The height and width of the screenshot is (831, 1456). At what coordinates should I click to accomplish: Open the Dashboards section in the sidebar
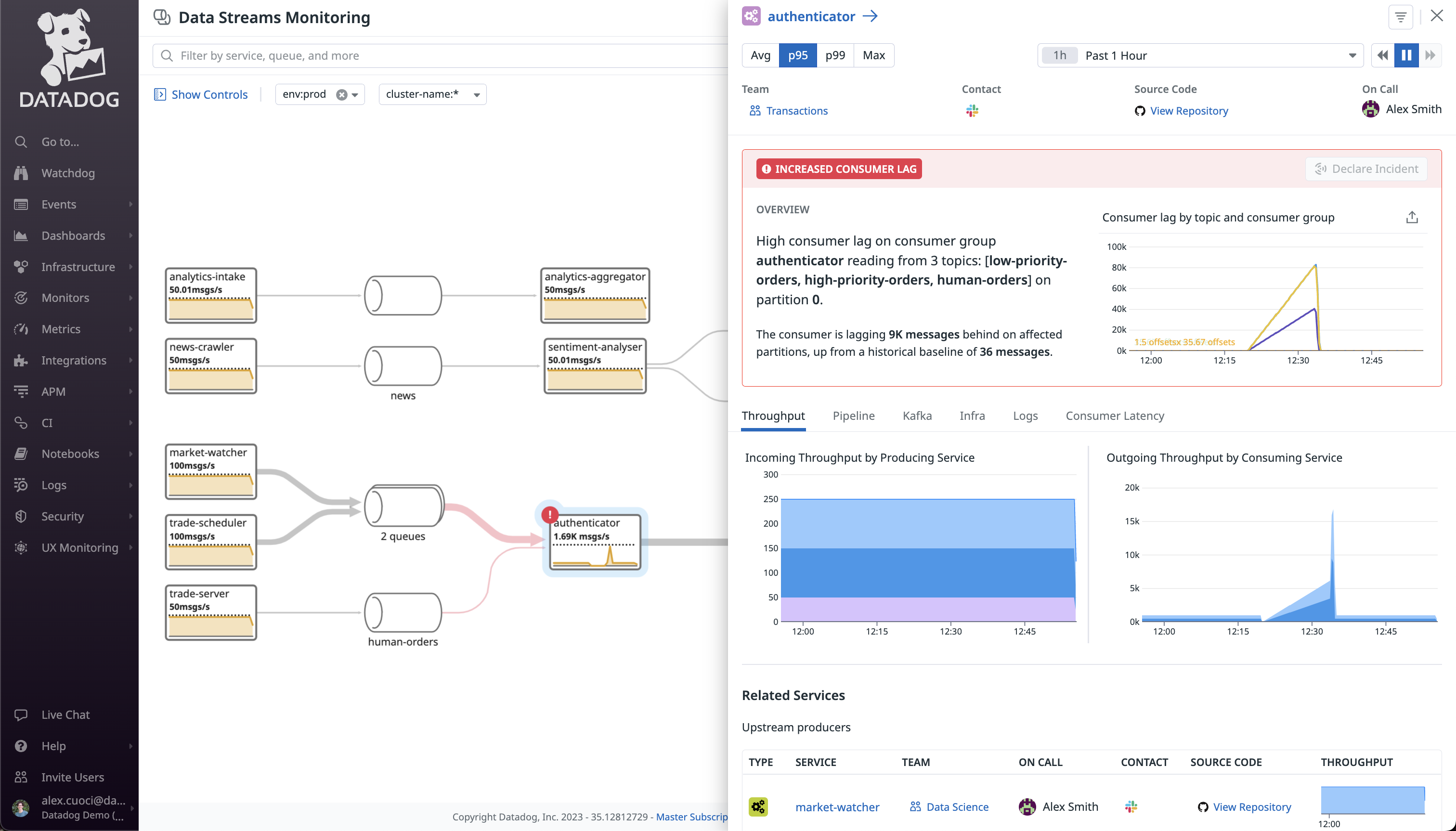click(73, 235)
